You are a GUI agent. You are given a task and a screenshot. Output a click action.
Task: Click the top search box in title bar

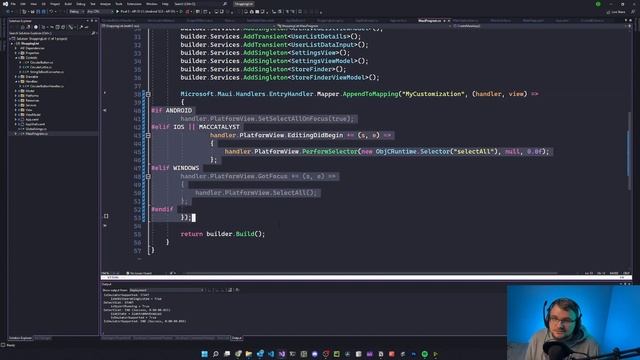click(x=200, y=4)
